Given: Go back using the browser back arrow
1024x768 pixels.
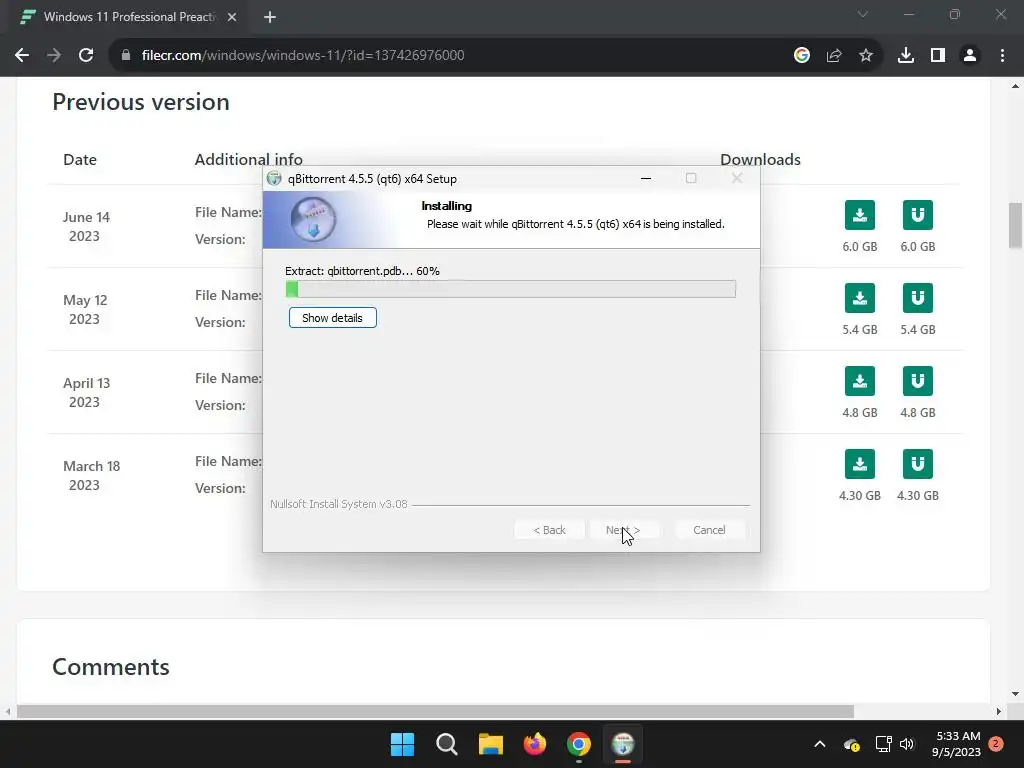Looking at the screenshot, I should point(22,56).
